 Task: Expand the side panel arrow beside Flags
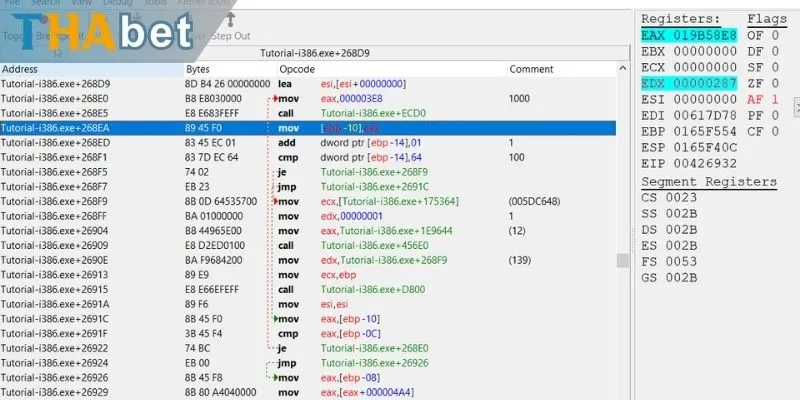[x=796, y=105]
